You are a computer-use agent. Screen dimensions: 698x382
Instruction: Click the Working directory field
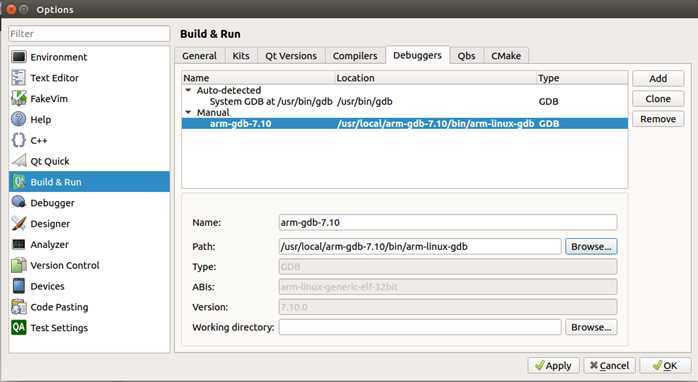click(x=420, y=327)
